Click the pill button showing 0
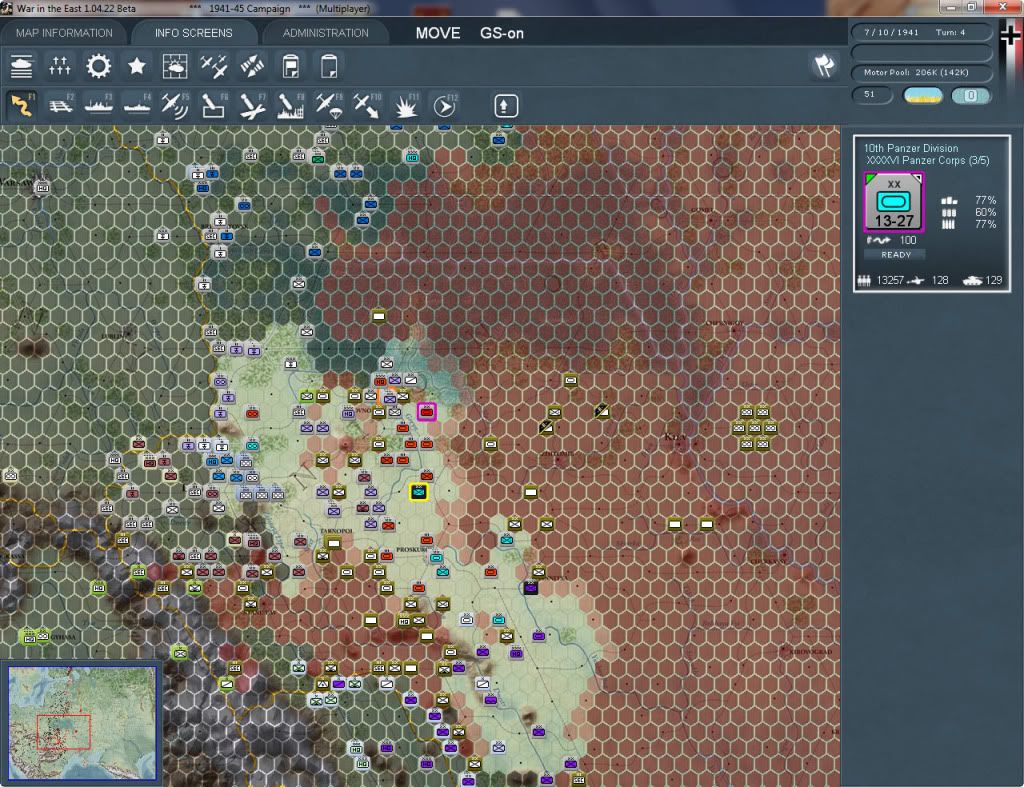 [971, 95]
